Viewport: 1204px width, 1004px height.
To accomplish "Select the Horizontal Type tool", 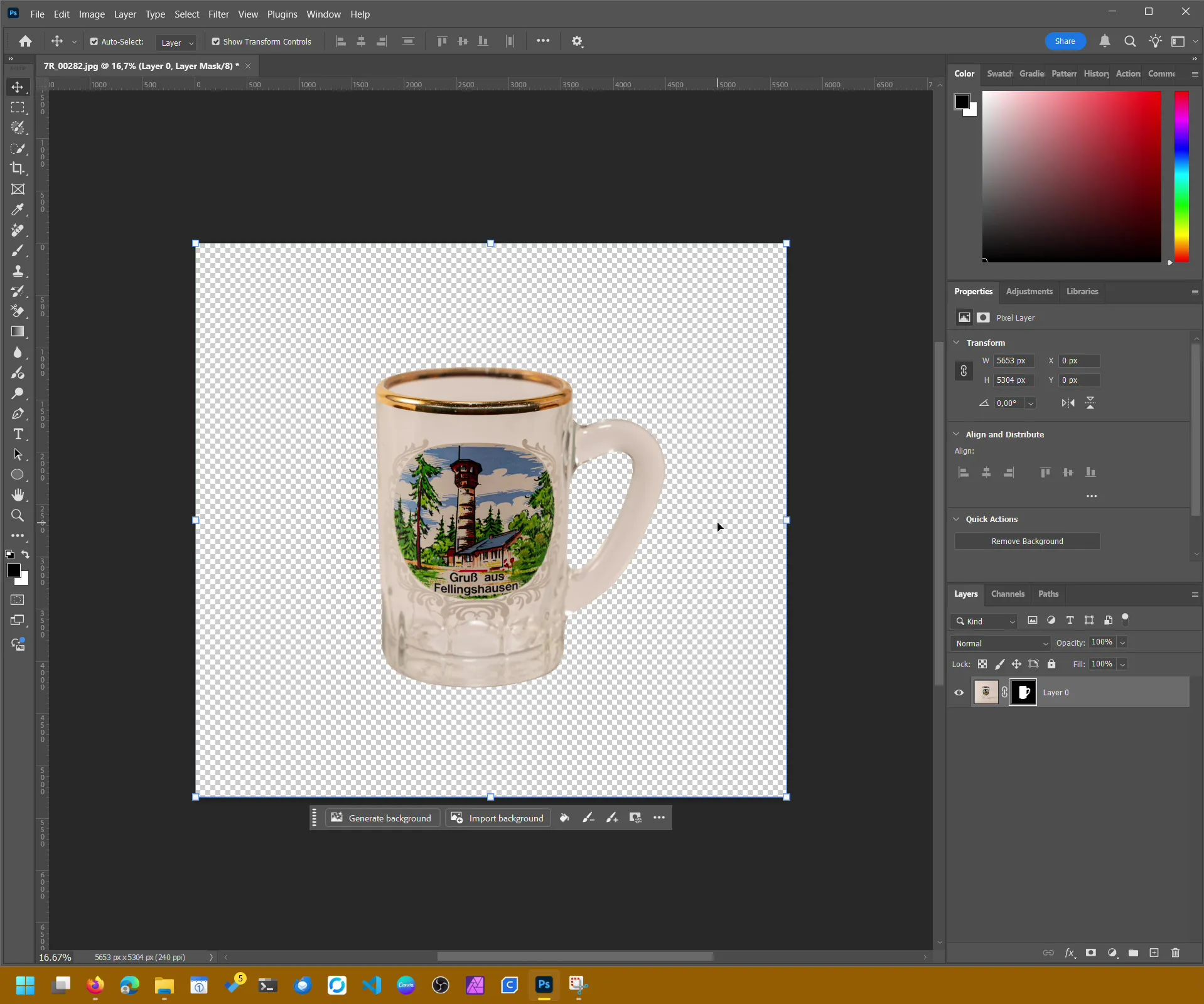I will (18, 434).
